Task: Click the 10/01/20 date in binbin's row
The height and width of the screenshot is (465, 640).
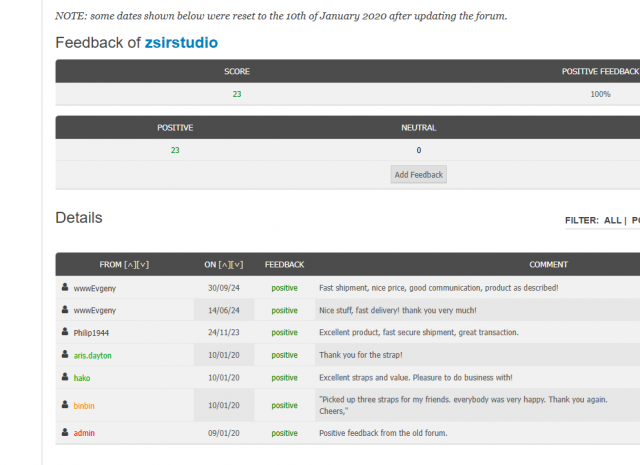Action: (x=224, y=405)
